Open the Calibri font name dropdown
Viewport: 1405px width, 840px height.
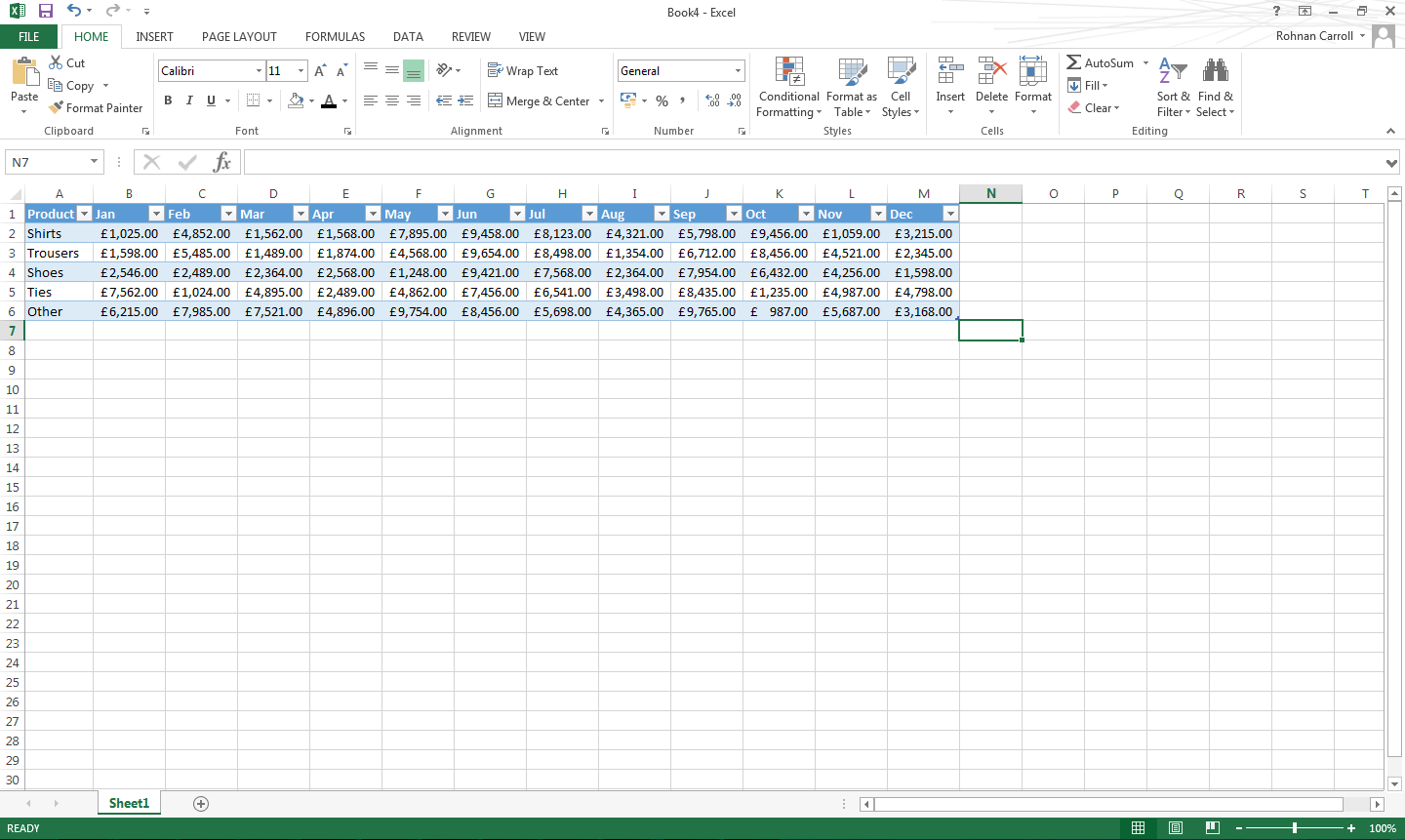click(259, 70)
